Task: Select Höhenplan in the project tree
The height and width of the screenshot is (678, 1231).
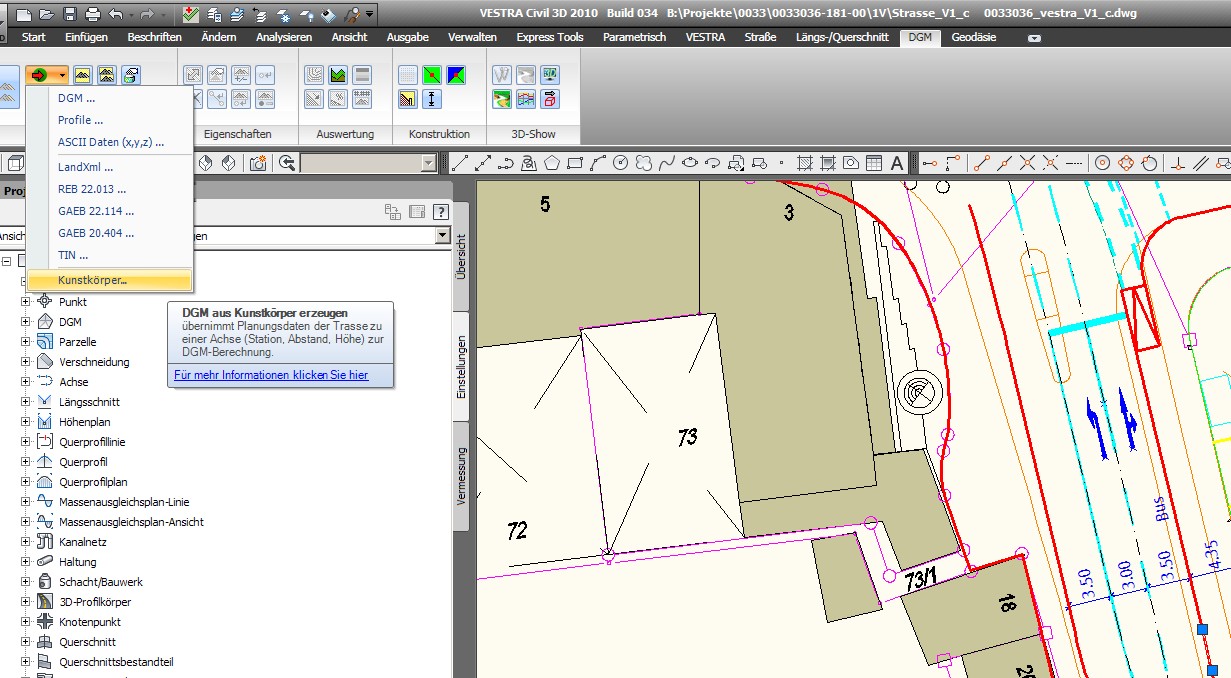Action: click(85, 422)
